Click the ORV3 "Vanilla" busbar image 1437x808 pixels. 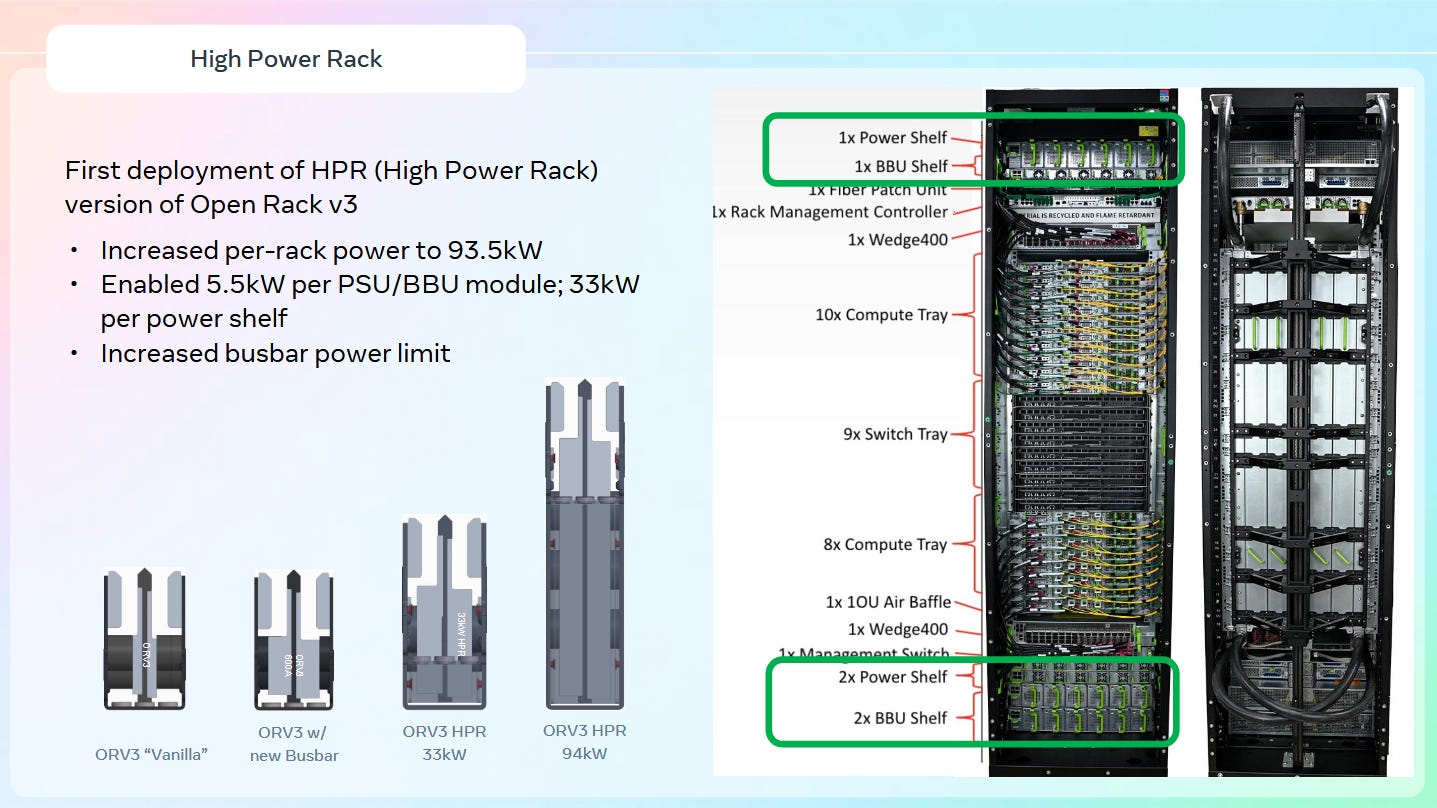pyautogui.click(x=145, y=639)
